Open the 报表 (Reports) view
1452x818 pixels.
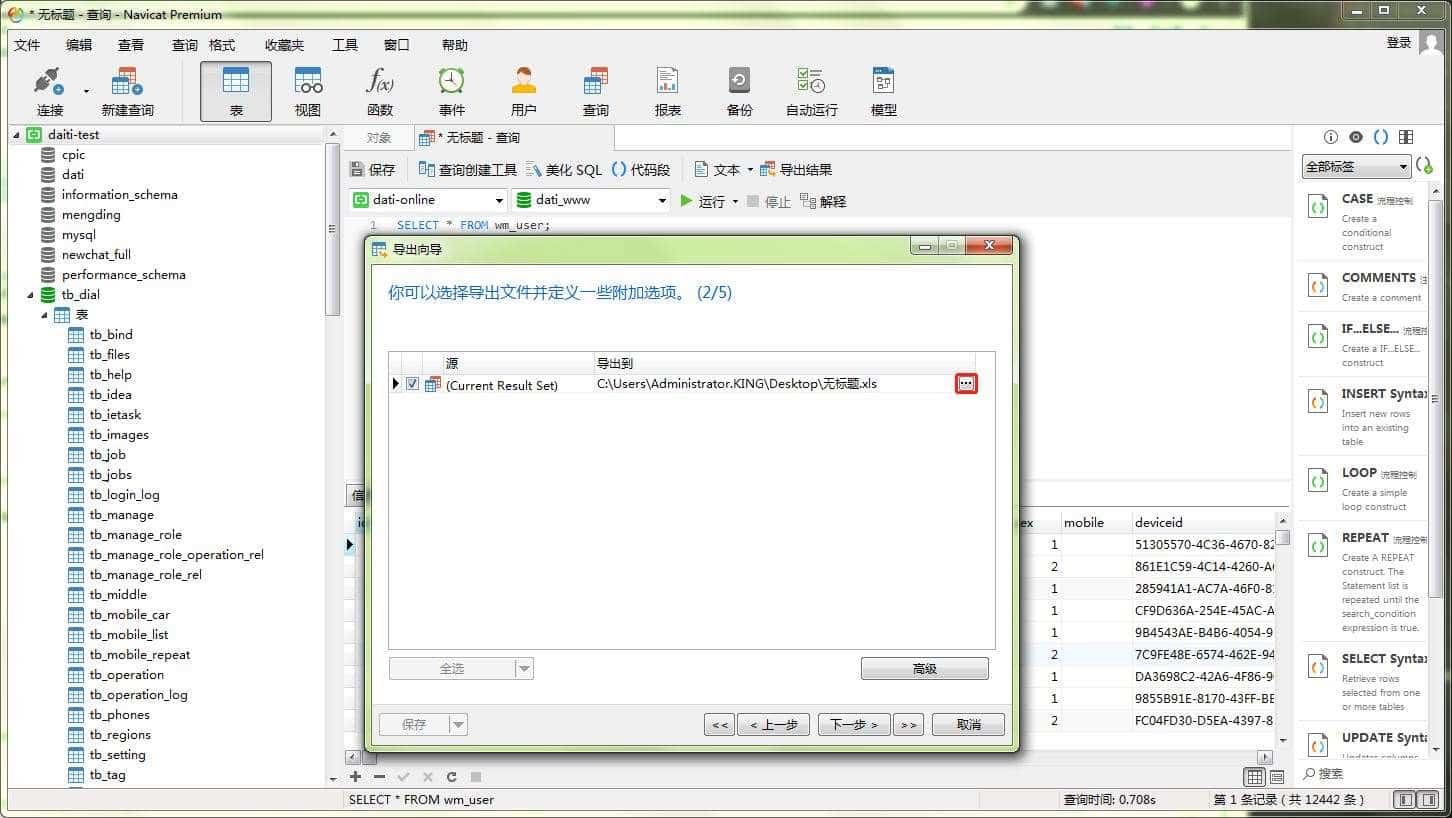tap(667, 90)
